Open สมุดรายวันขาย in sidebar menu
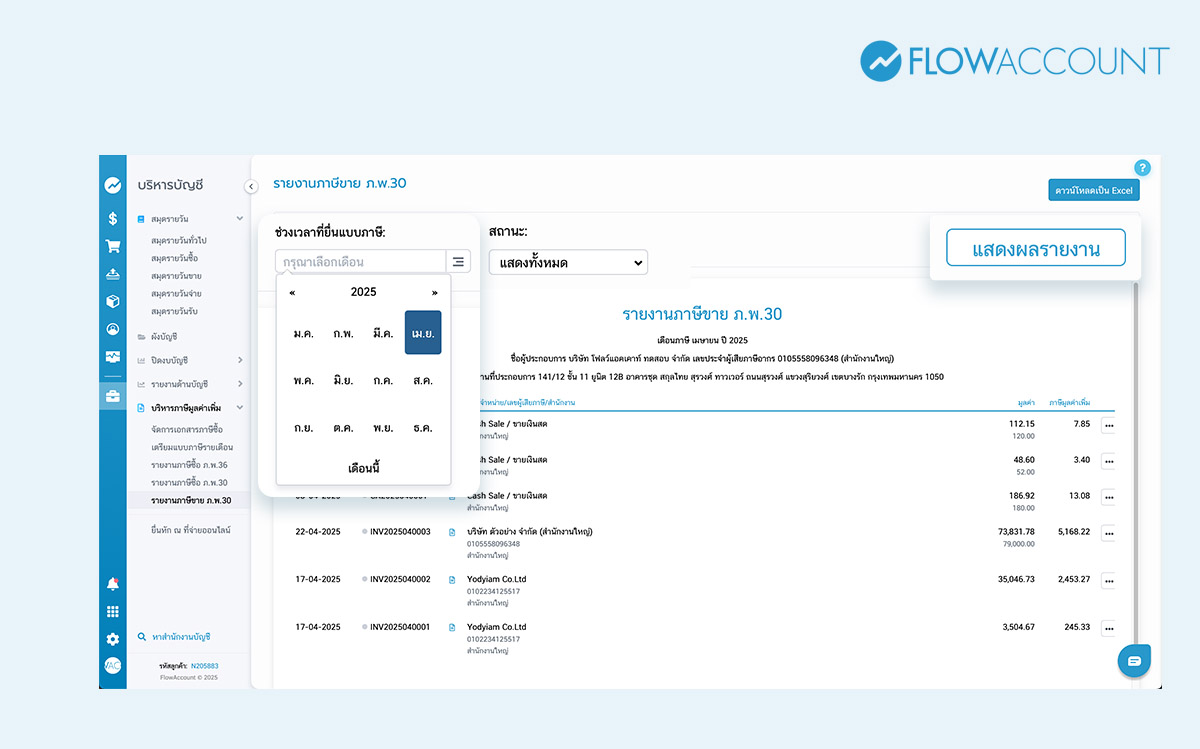The width and height of the screenshot is (1200, 749). (176, 276)
